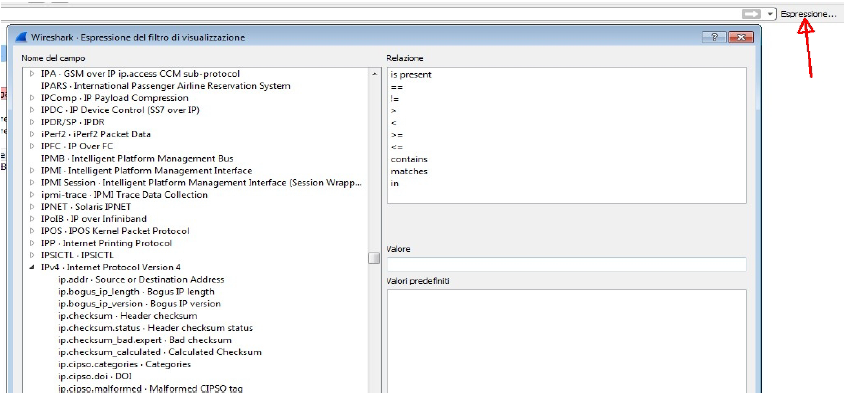This screenshot has width=848, height=411.
Task: Select ip.checksum - Header checksum field
Action: 127,316
